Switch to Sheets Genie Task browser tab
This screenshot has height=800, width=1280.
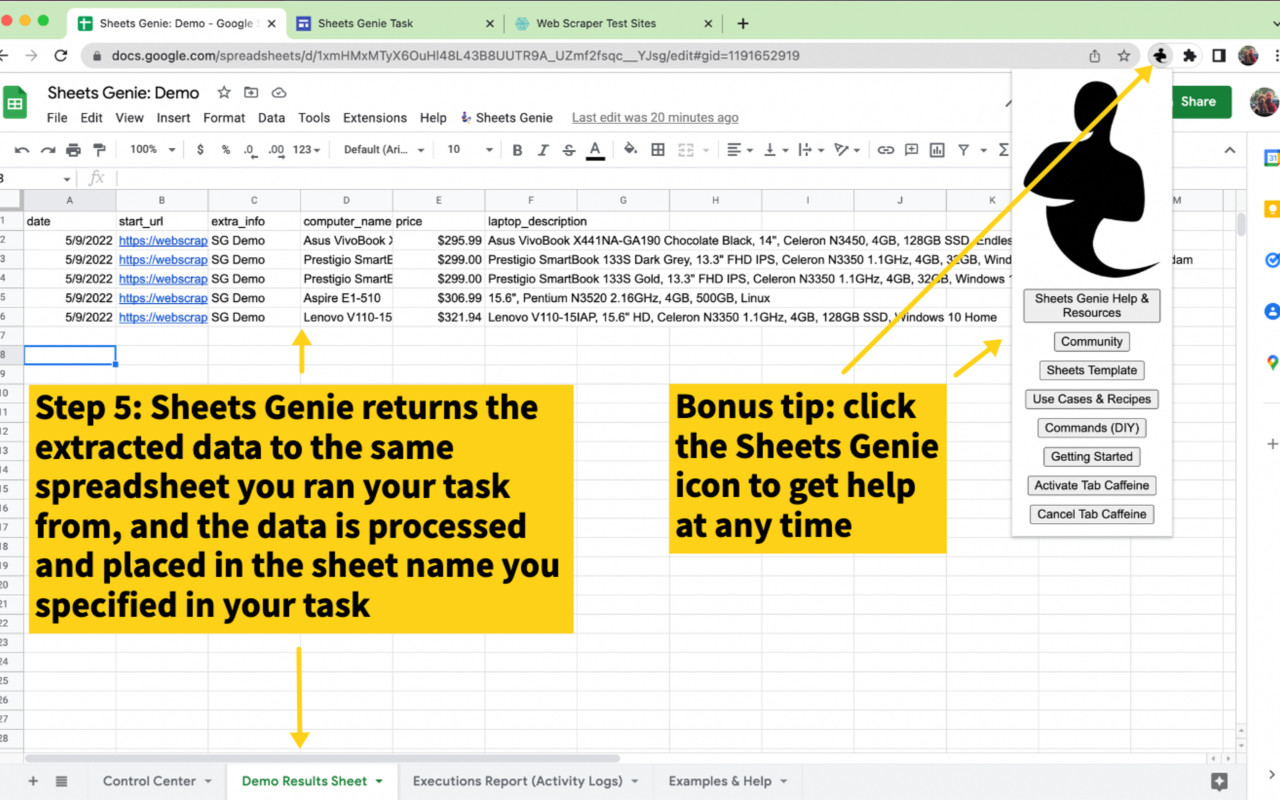[394, 23]
